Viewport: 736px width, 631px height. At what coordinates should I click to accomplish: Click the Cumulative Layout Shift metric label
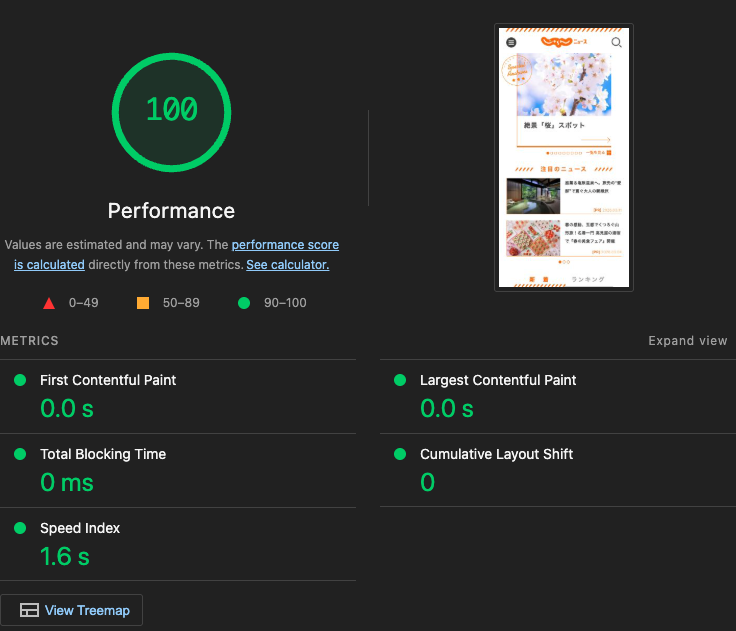(496, 454)
